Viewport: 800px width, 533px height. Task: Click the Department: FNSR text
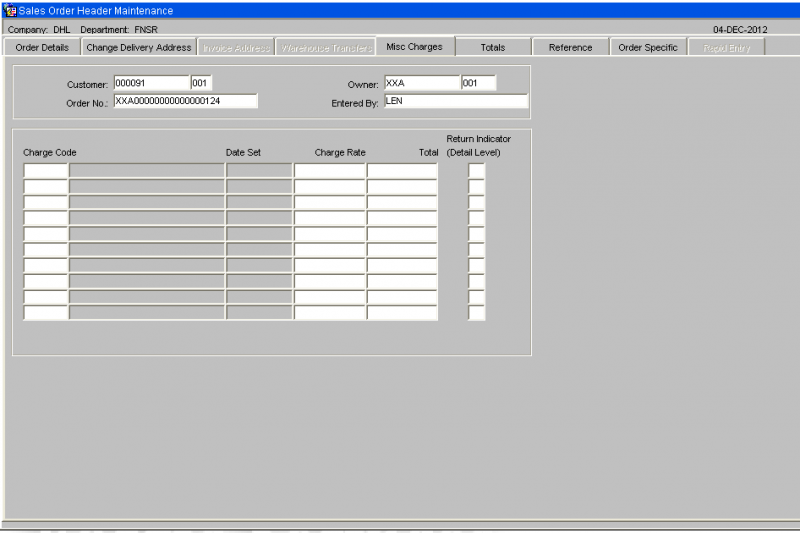click(119, 30)
